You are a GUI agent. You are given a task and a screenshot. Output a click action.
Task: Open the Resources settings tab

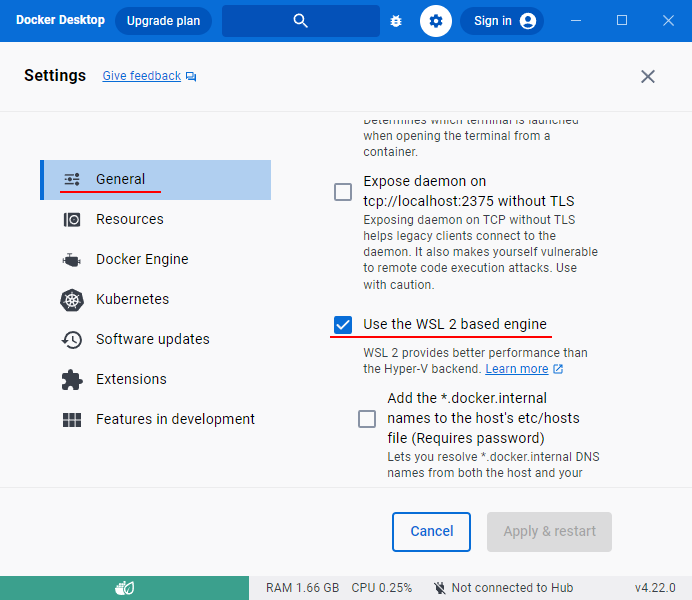pos(155,219)
